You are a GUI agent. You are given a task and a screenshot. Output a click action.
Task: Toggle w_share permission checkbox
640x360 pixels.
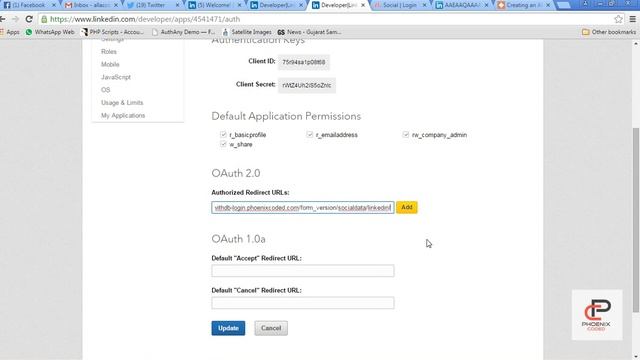tap(223, 144)
